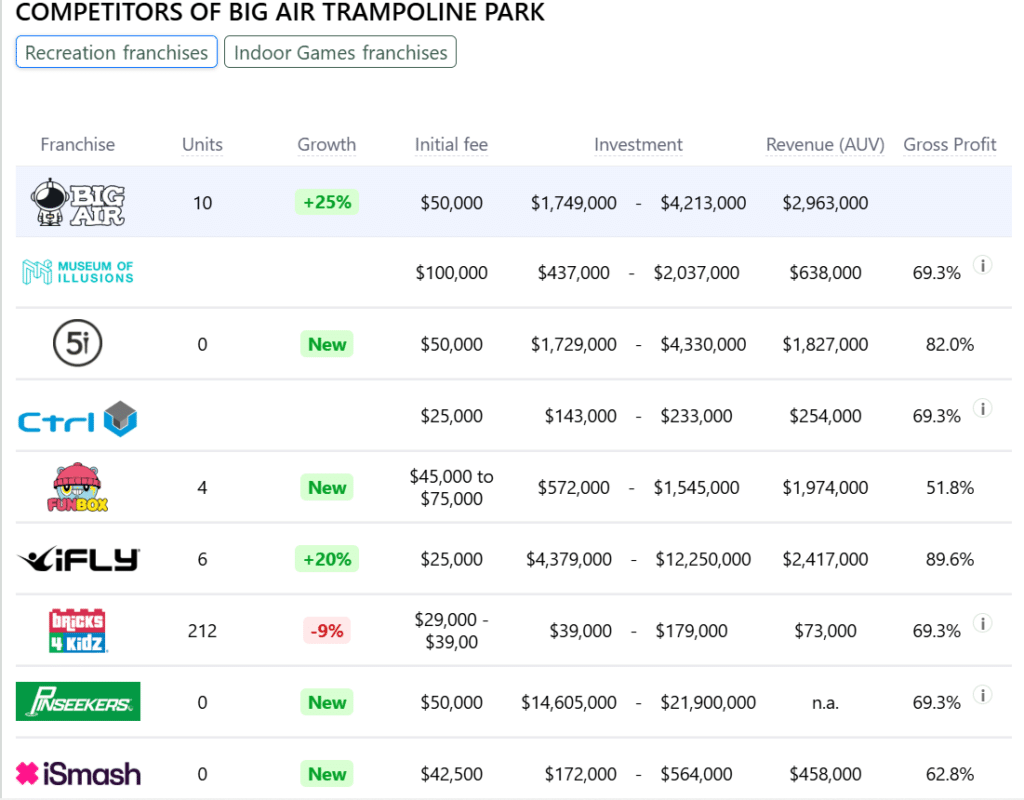Click the +20% growth badge for iFLY
The width and height of the screenshot is (1024, 800).
click(x=327, y=559)
